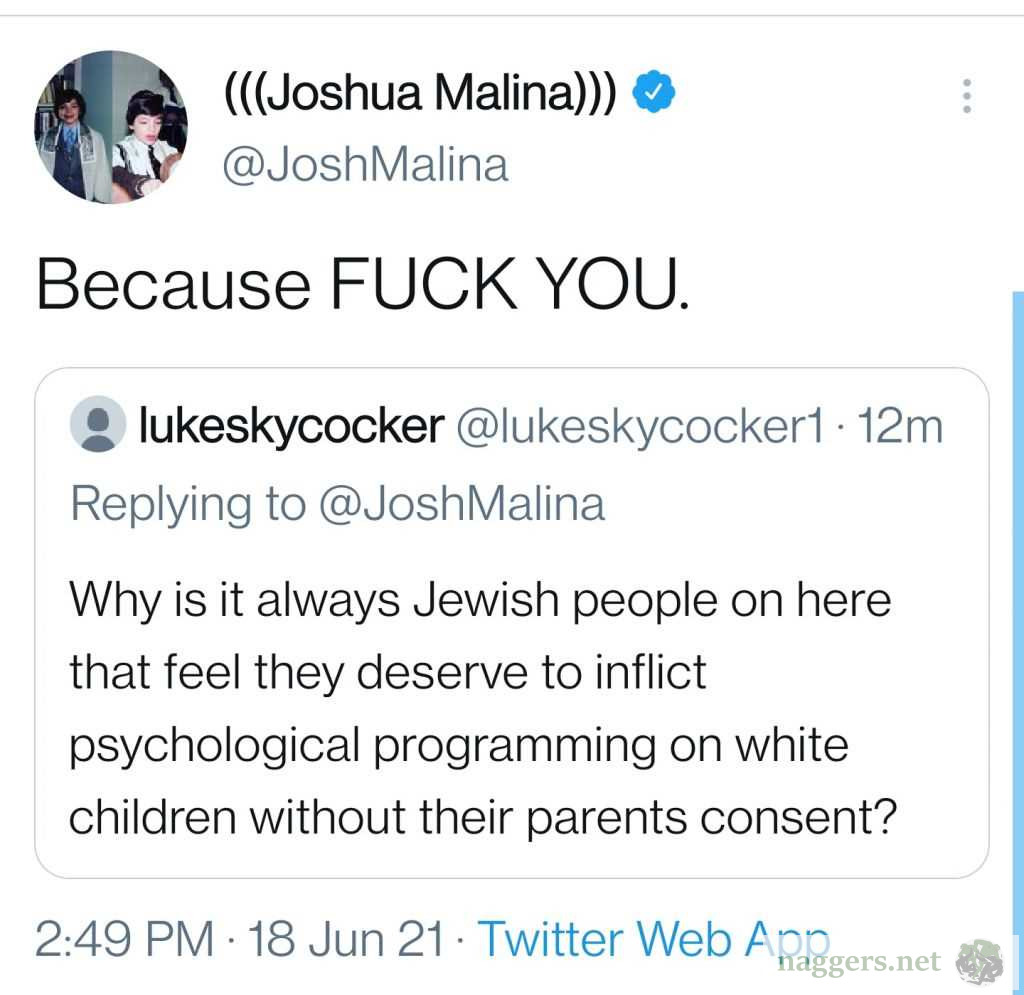Click the gray default avatar of lukeskycocker
Image resolution: width=1024 pixels, height=995 pixels.
98,425
